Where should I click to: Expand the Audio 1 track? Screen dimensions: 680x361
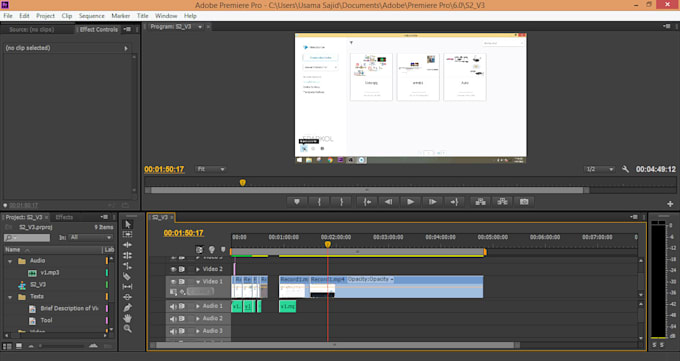click(x=198, y=306)
